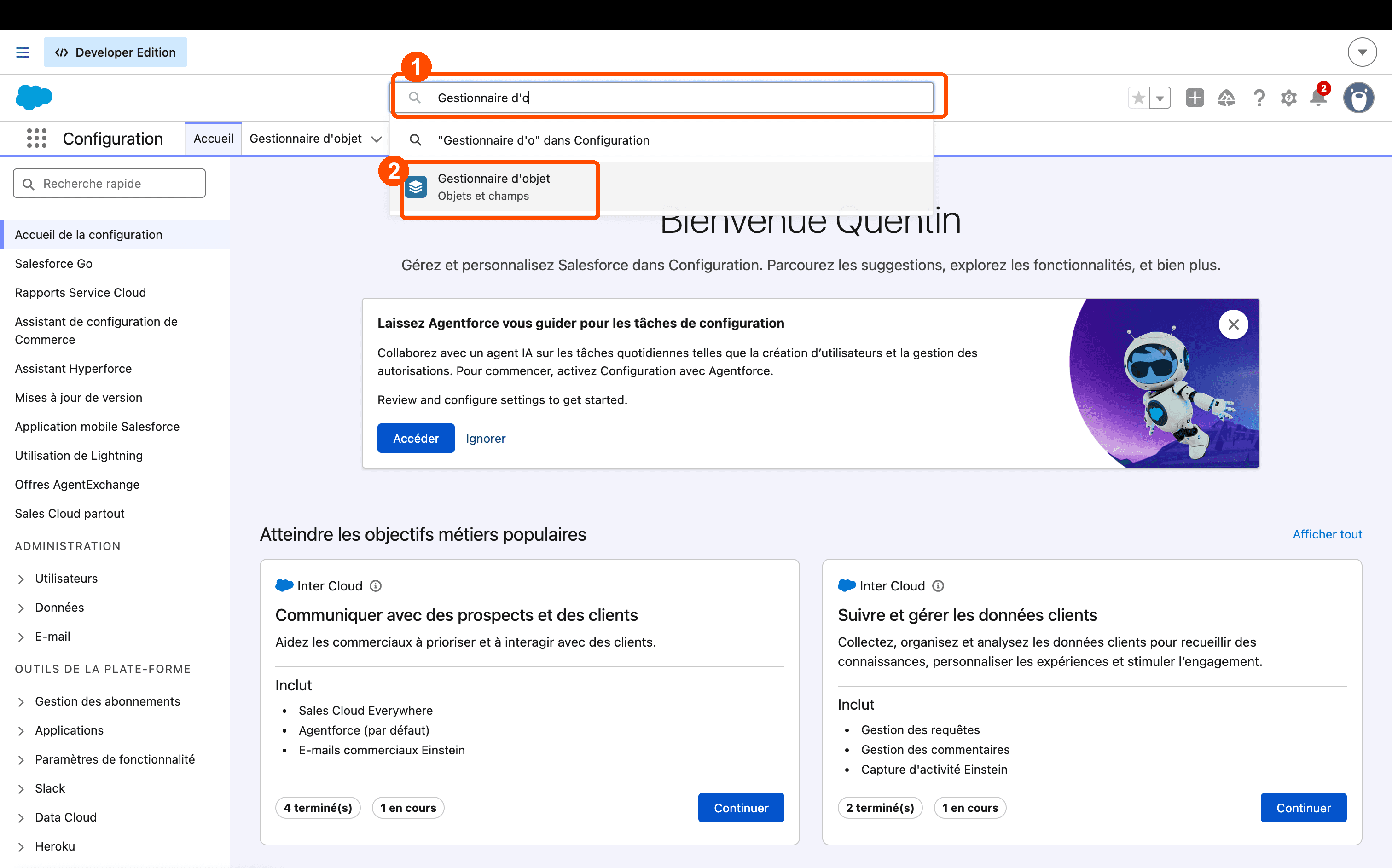The image size is (1392, 868).
Task: Open the global actions plus icon
Action: point(1195,98)
